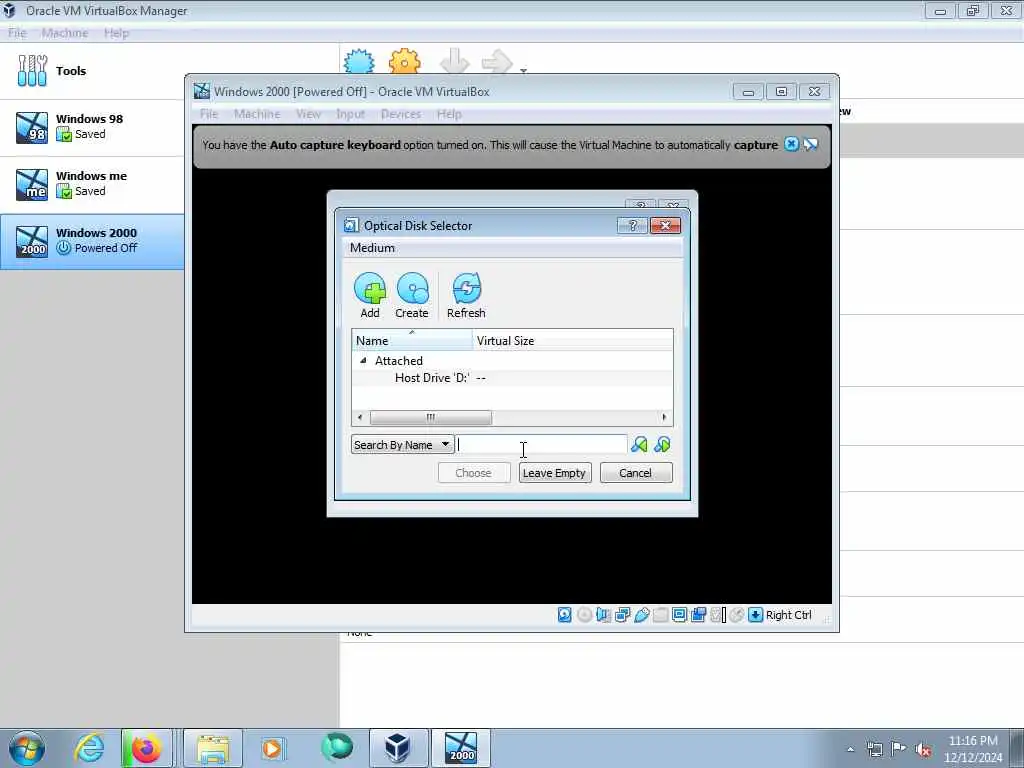This screenshot has width=1024, height=768.
Task: Click optical drive indicator in status bar
Action: (x=584, y=615)
